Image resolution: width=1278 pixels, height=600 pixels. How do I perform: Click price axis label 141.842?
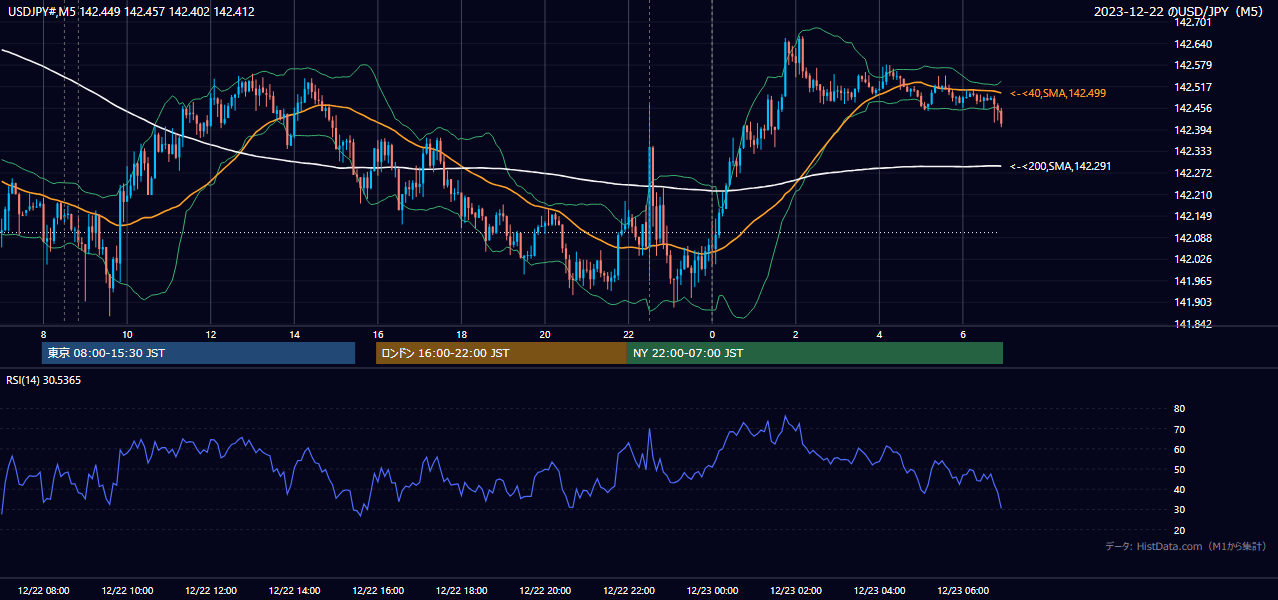tap(1192, 324)
